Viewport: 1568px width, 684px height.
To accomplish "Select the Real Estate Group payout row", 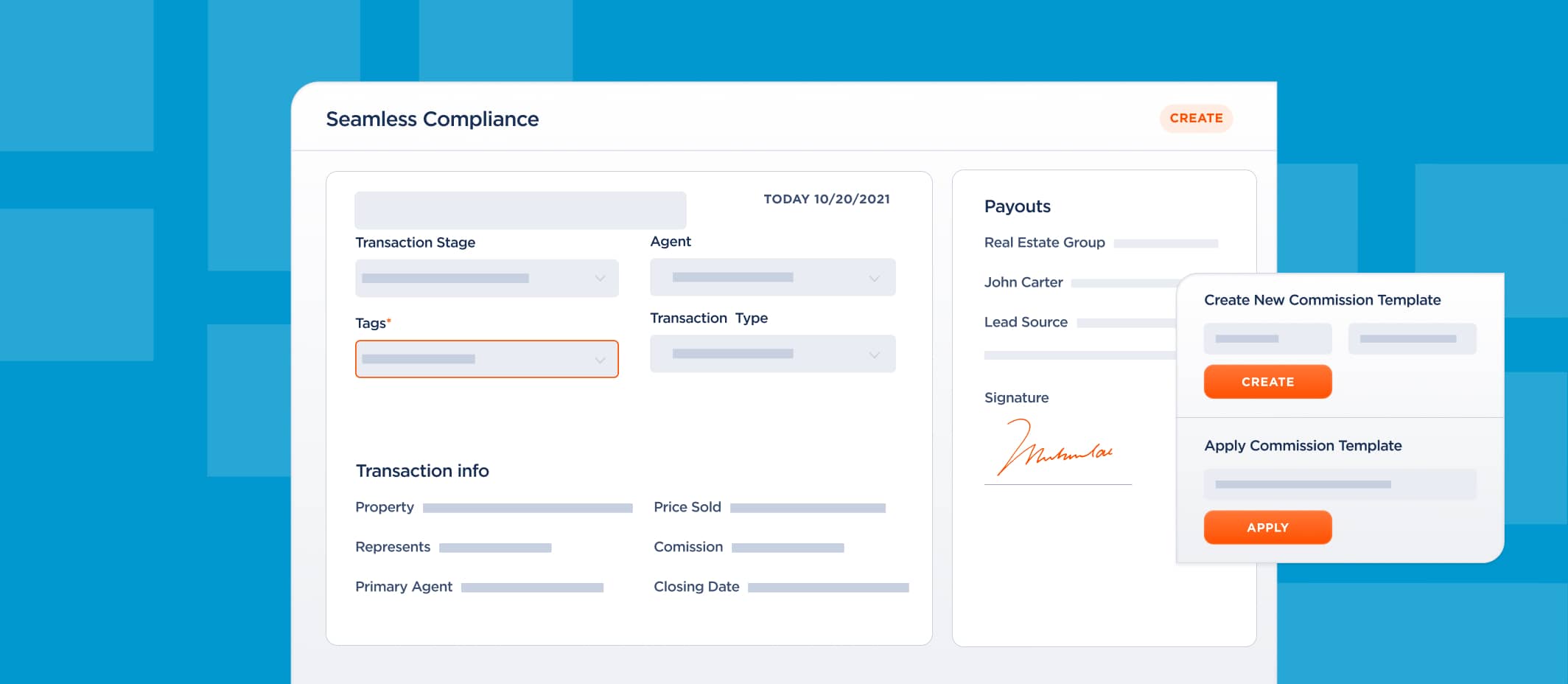I will coord(1044,242).
